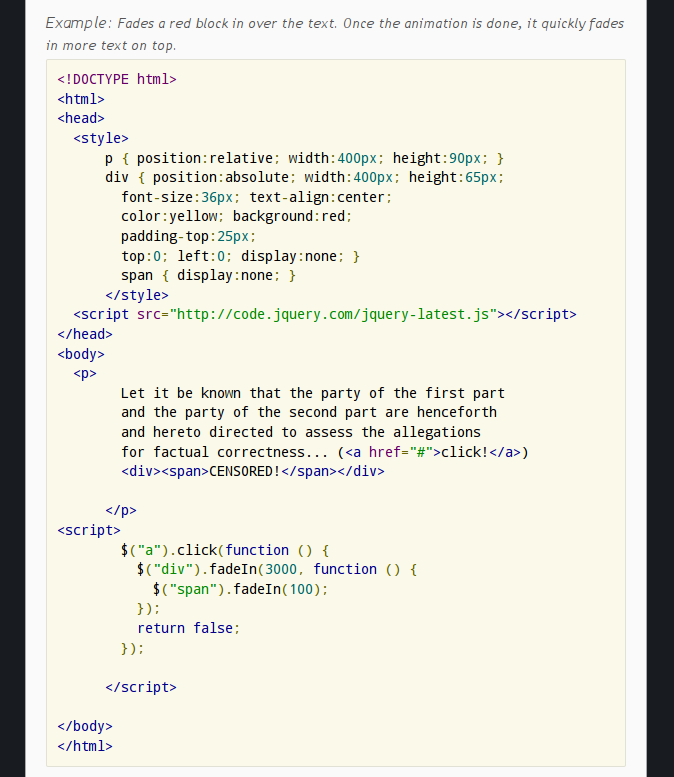The width and height of the screenshot is (674, 777).
Task: Click the $("a").click(function line
Action: [x=225, y=550]
